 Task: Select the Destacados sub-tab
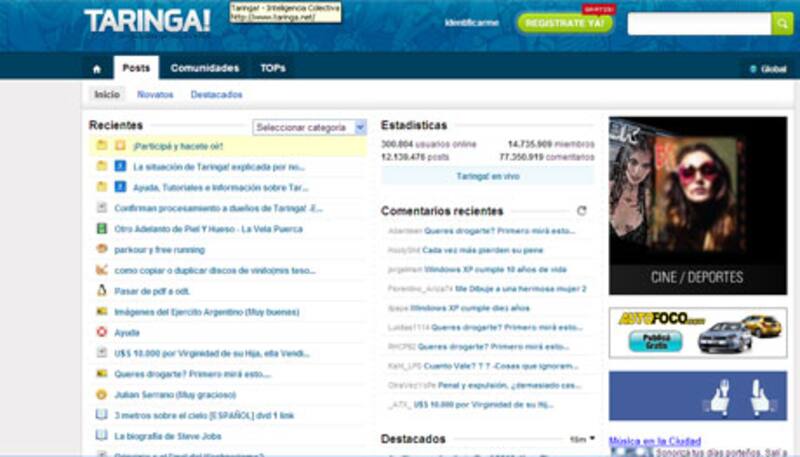pos(216,94)
